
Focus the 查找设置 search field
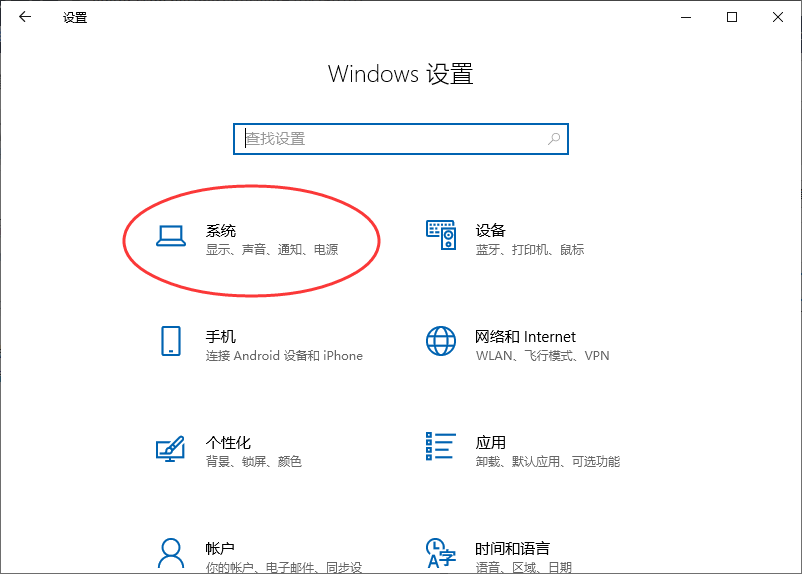[400, 139]
